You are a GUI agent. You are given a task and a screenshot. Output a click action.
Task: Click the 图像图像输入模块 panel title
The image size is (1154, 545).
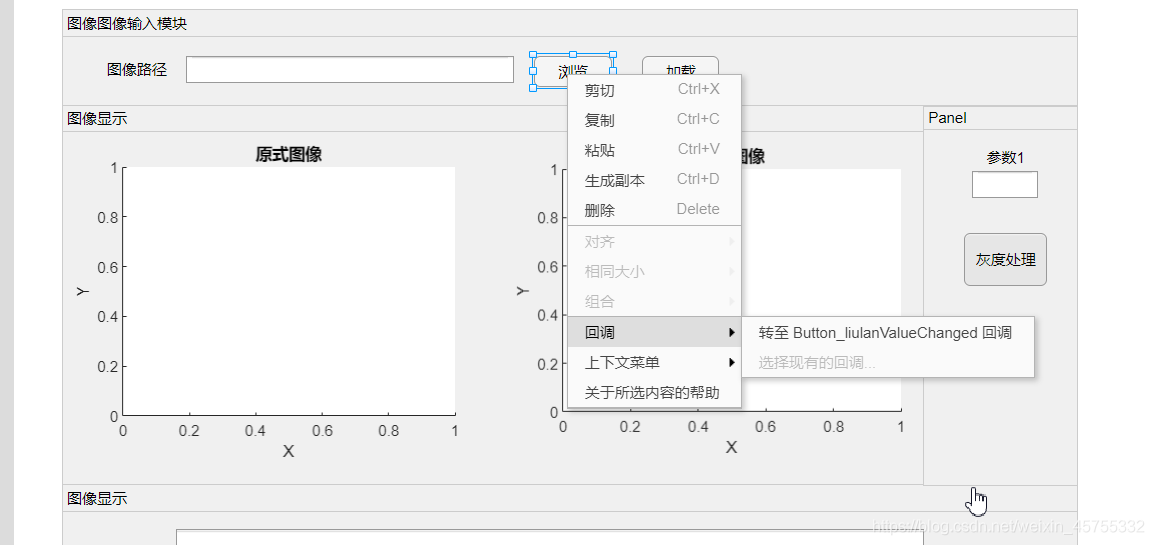coord(127,24)
